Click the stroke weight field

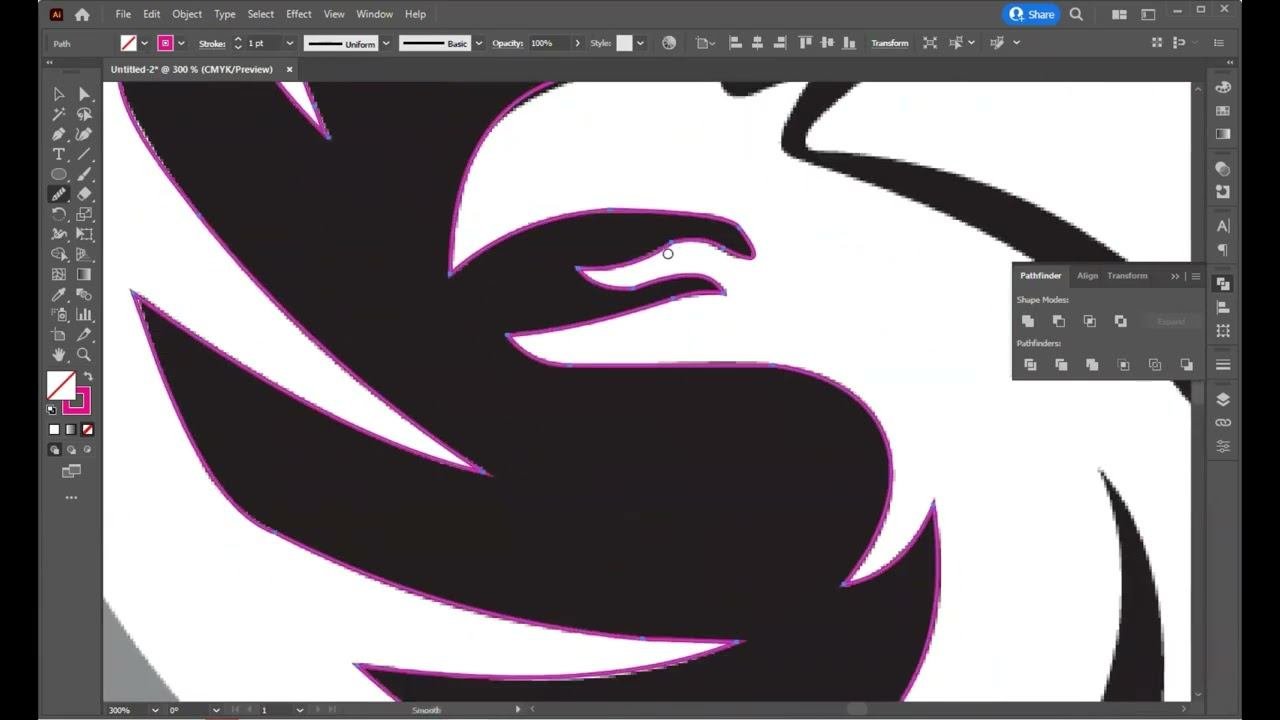(x=264, y=44)
